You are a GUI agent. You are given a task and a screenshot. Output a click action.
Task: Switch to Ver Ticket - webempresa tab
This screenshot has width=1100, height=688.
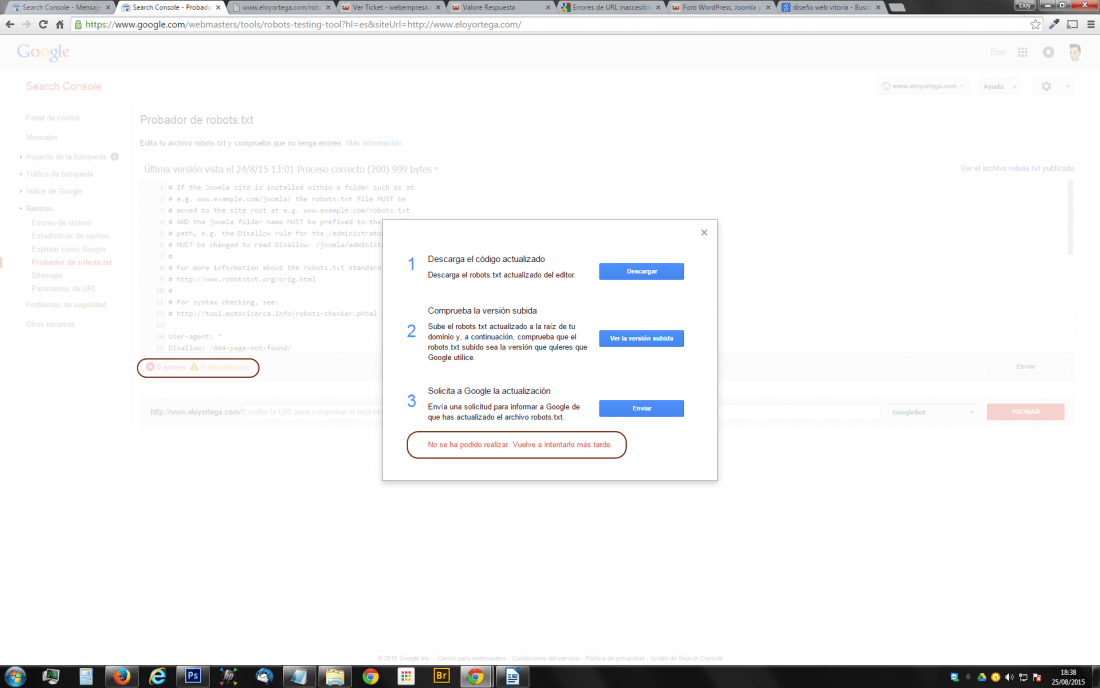pyautogui.click(x=390, y=7)
